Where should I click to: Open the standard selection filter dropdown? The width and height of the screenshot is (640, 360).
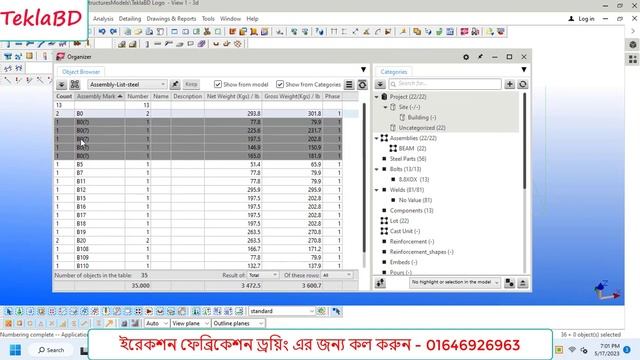pos(282,311)
